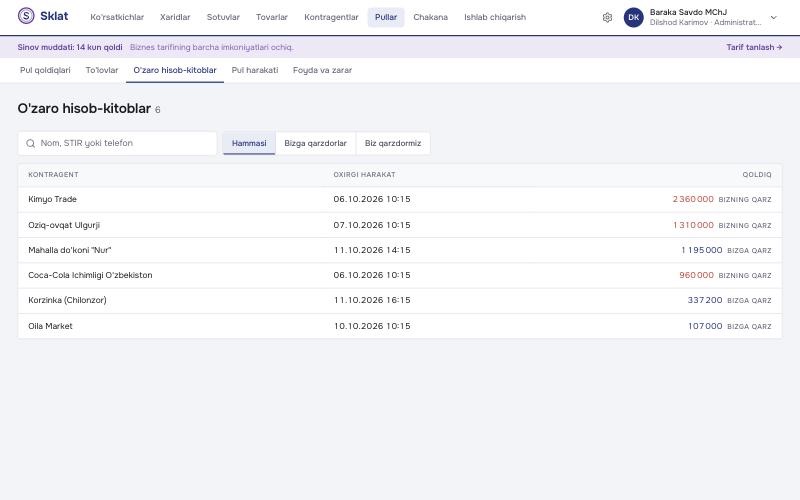Open Ko'rsatkichlar menu
Image resolution: width=800 pixels, height=500 pixels.
click(x=117, y=17)
